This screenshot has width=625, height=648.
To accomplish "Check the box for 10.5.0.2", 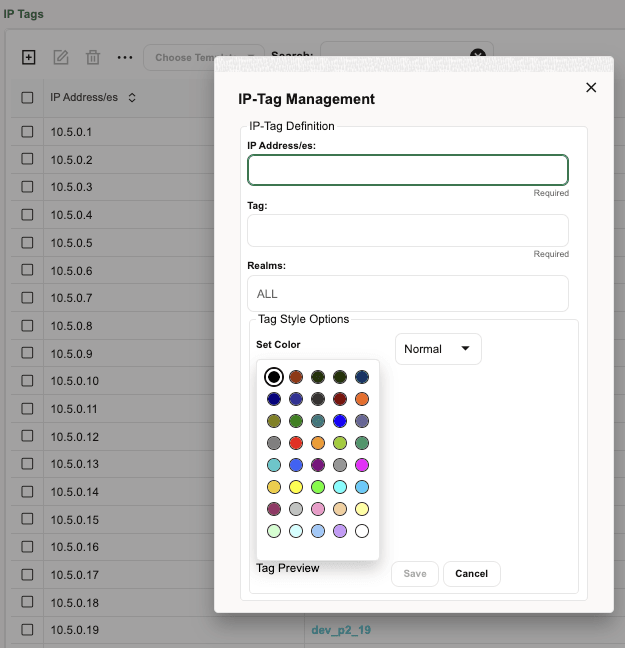I will (27, 159).
